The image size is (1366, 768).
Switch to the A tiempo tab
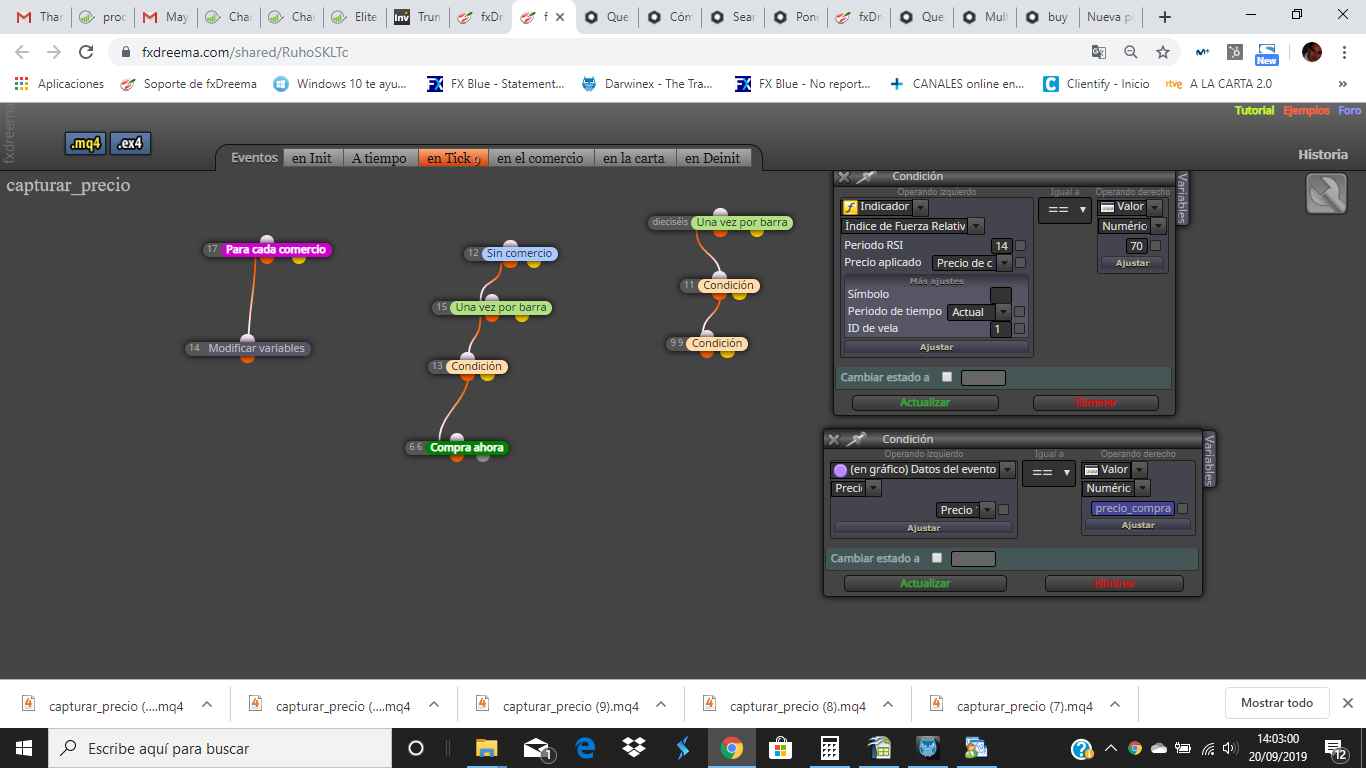tap(379, 158)
